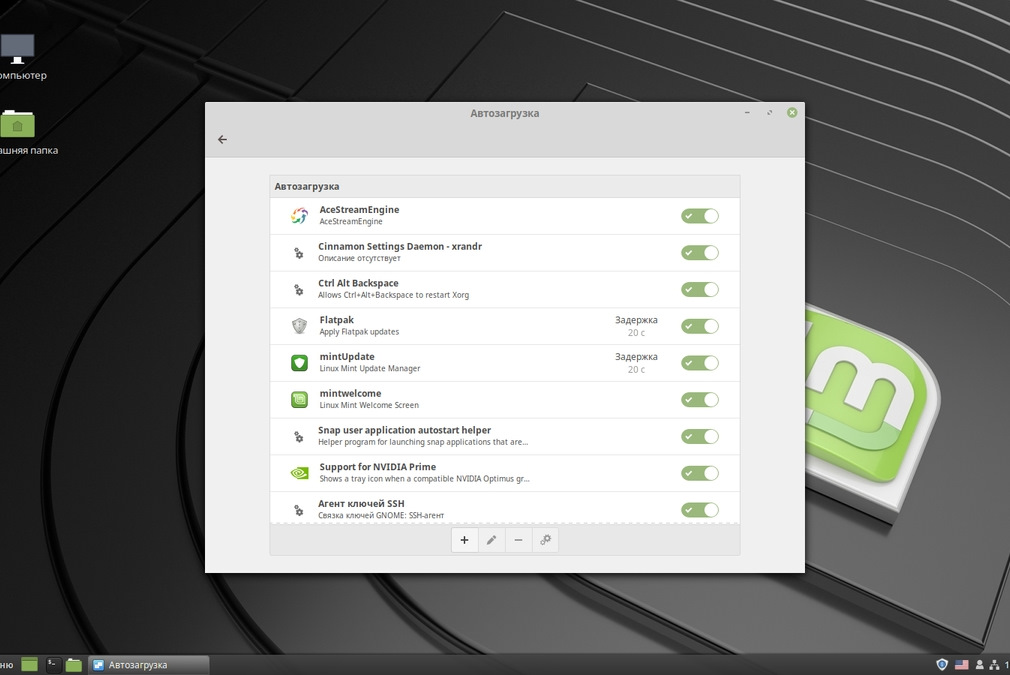Click the pencil edit icon
The width and height of the screenshot is (1010, 675).
[x=491, y=539]
